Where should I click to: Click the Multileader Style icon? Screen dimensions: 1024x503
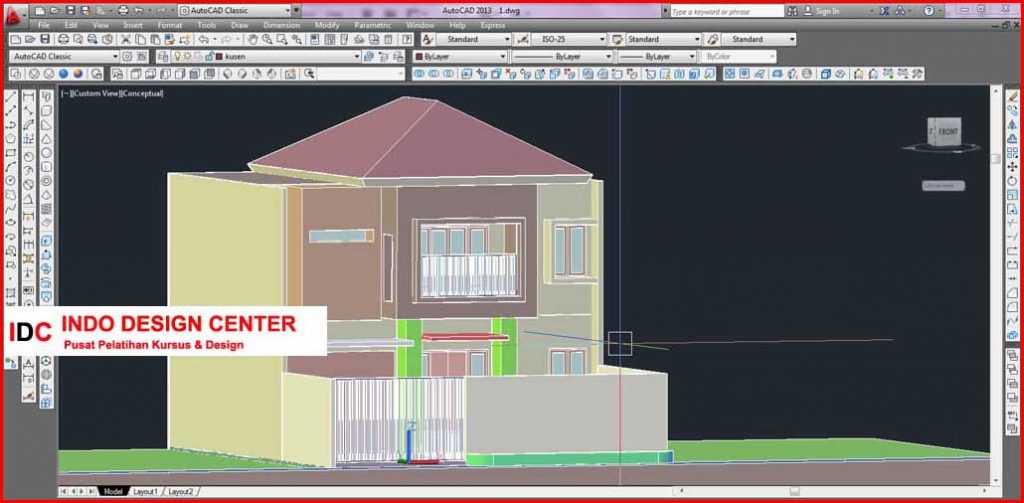[x=712, y=39]
